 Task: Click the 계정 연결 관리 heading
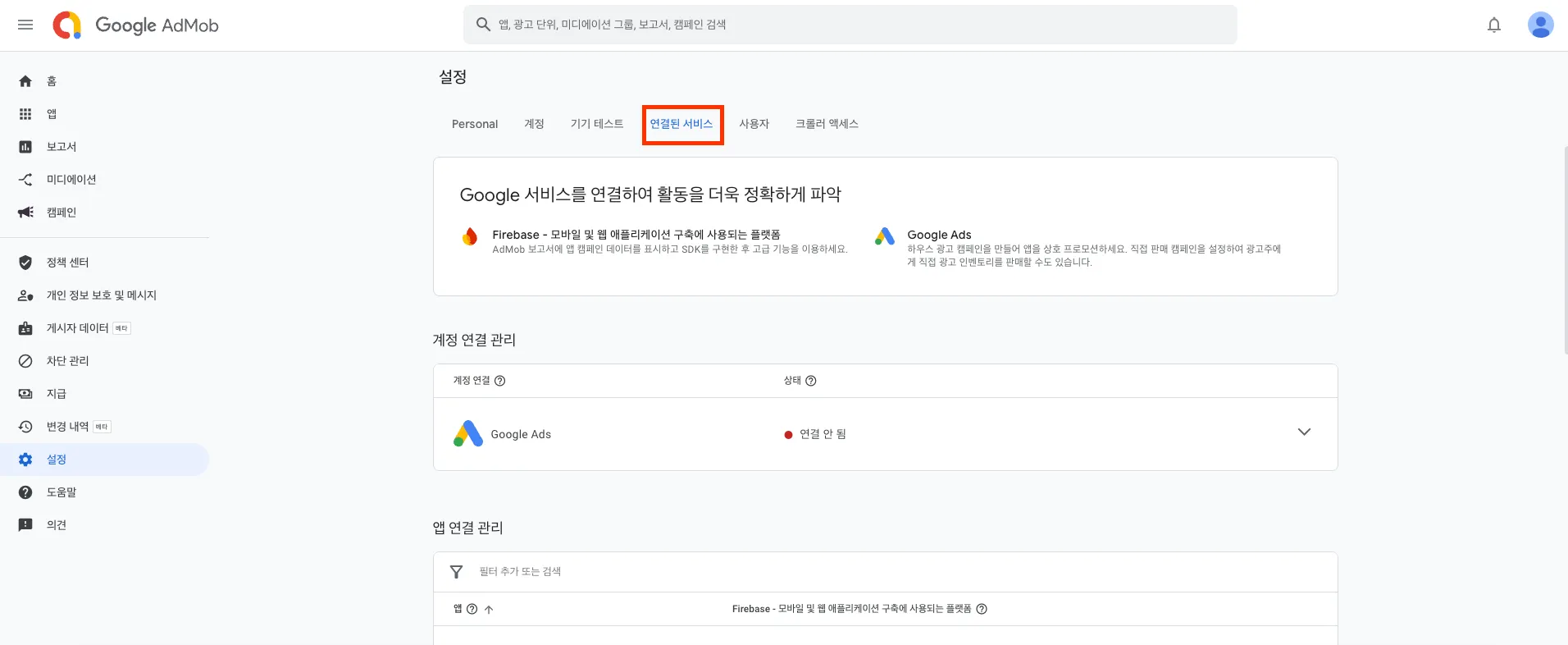click(x=474, y=340)
